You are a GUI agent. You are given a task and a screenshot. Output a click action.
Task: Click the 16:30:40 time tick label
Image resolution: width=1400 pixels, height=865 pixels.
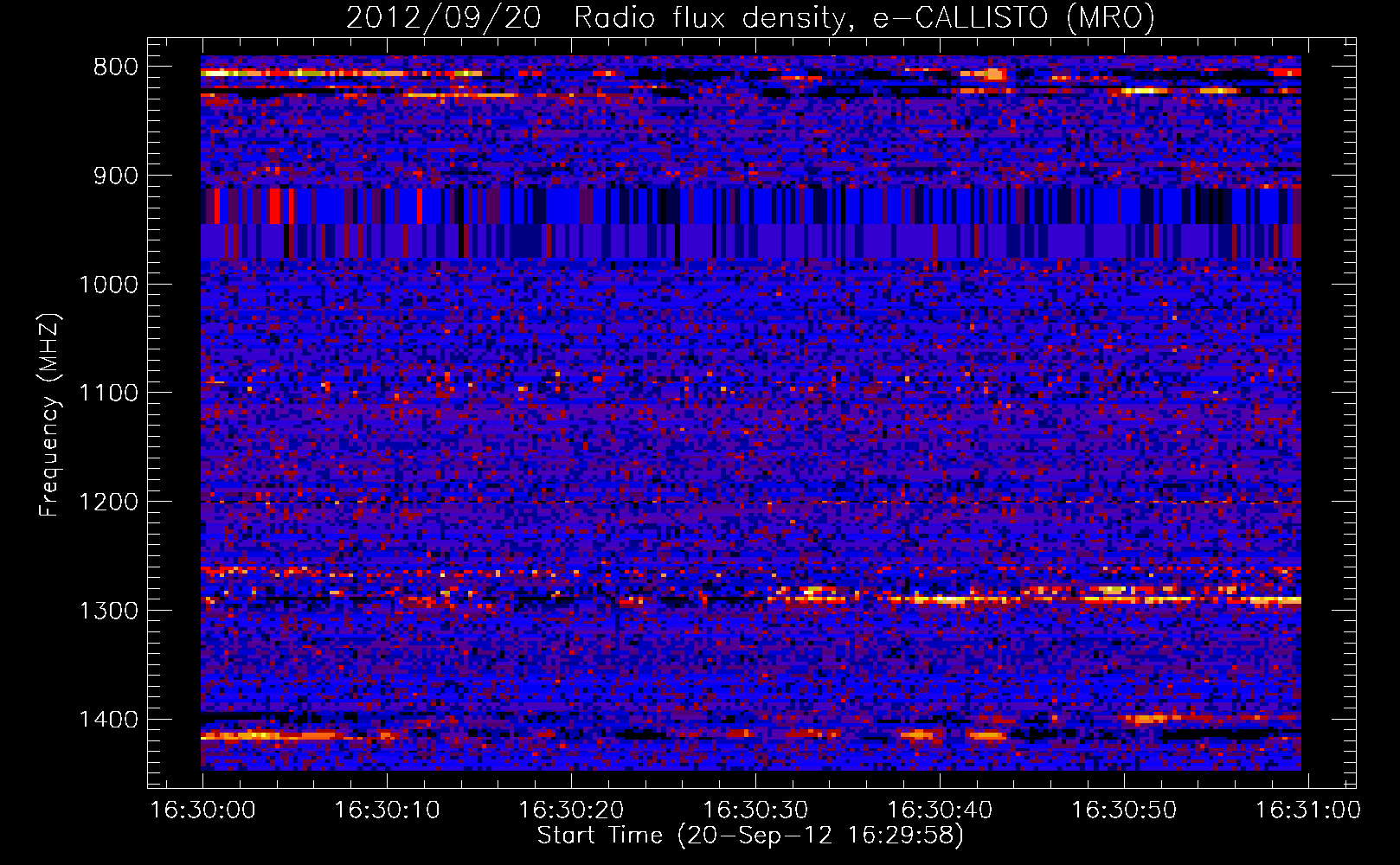(x=940, y=811)
